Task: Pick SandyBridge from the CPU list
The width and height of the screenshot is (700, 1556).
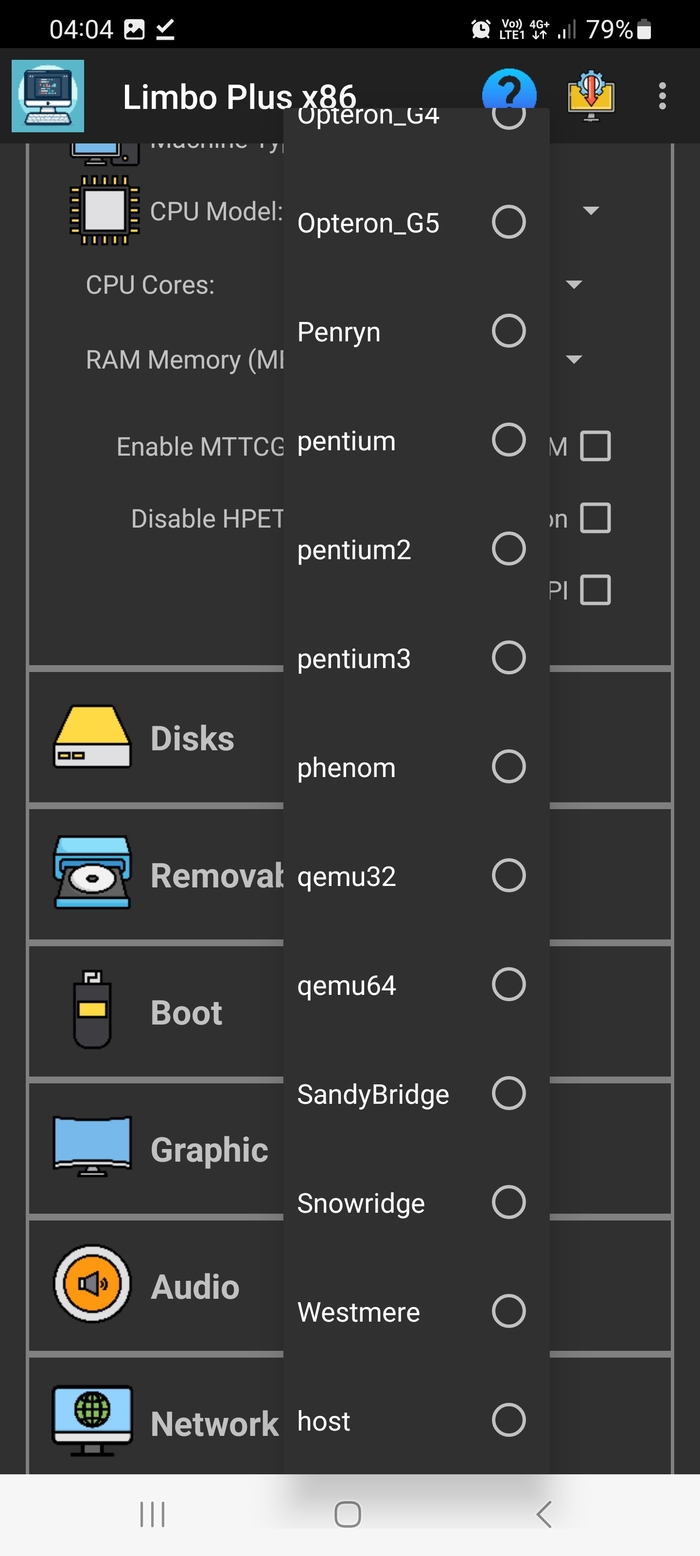Action: 508,1094
